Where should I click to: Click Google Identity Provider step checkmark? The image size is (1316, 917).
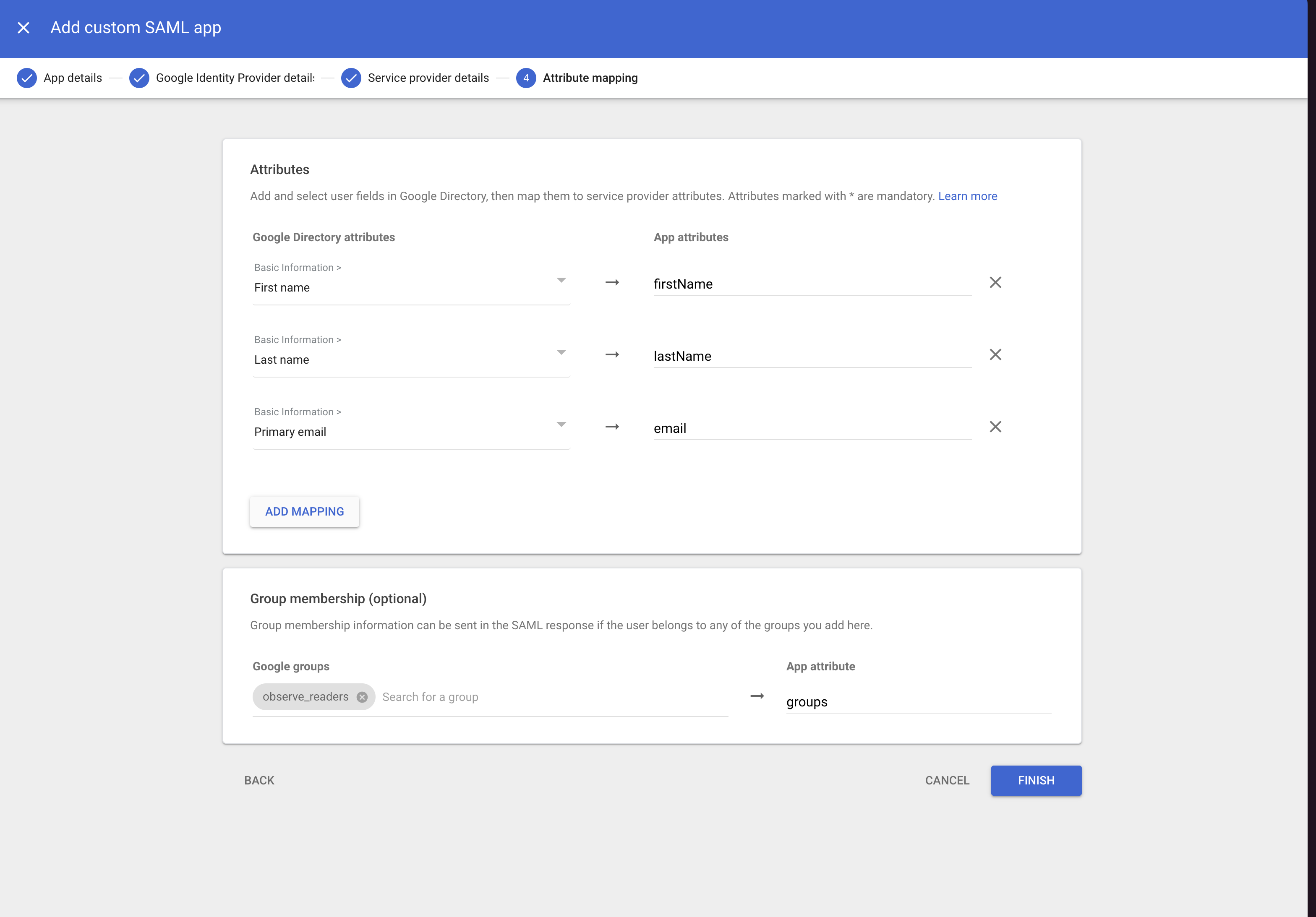point(139,78)
